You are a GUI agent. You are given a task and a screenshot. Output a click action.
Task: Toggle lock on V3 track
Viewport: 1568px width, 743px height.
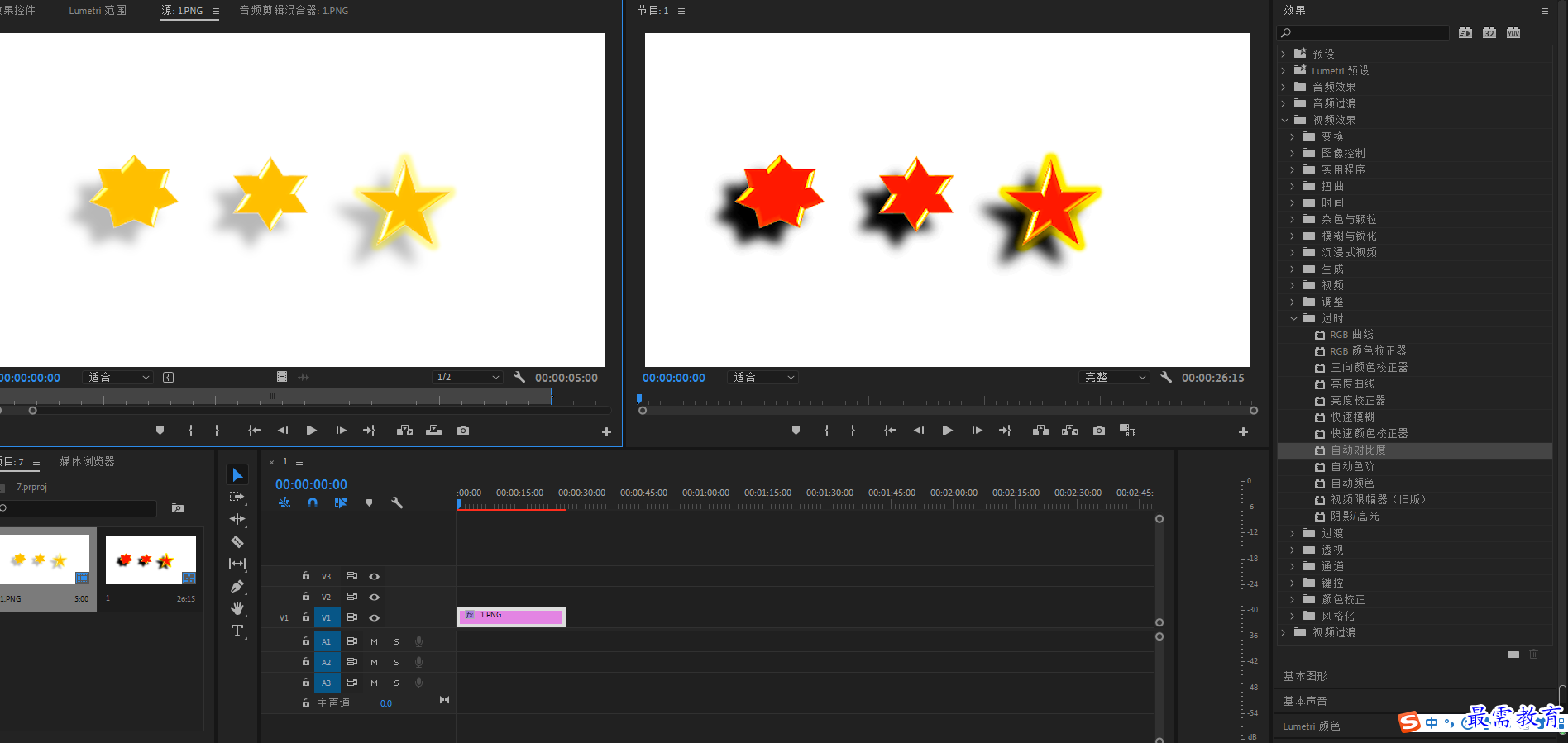point(305,576)
